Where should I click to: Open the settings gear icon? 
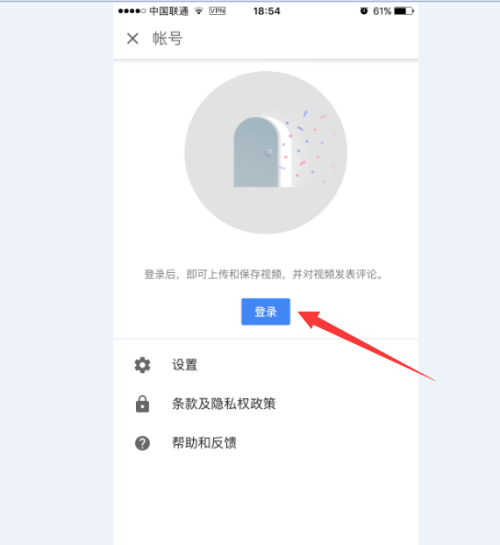(x=142, y=365)
